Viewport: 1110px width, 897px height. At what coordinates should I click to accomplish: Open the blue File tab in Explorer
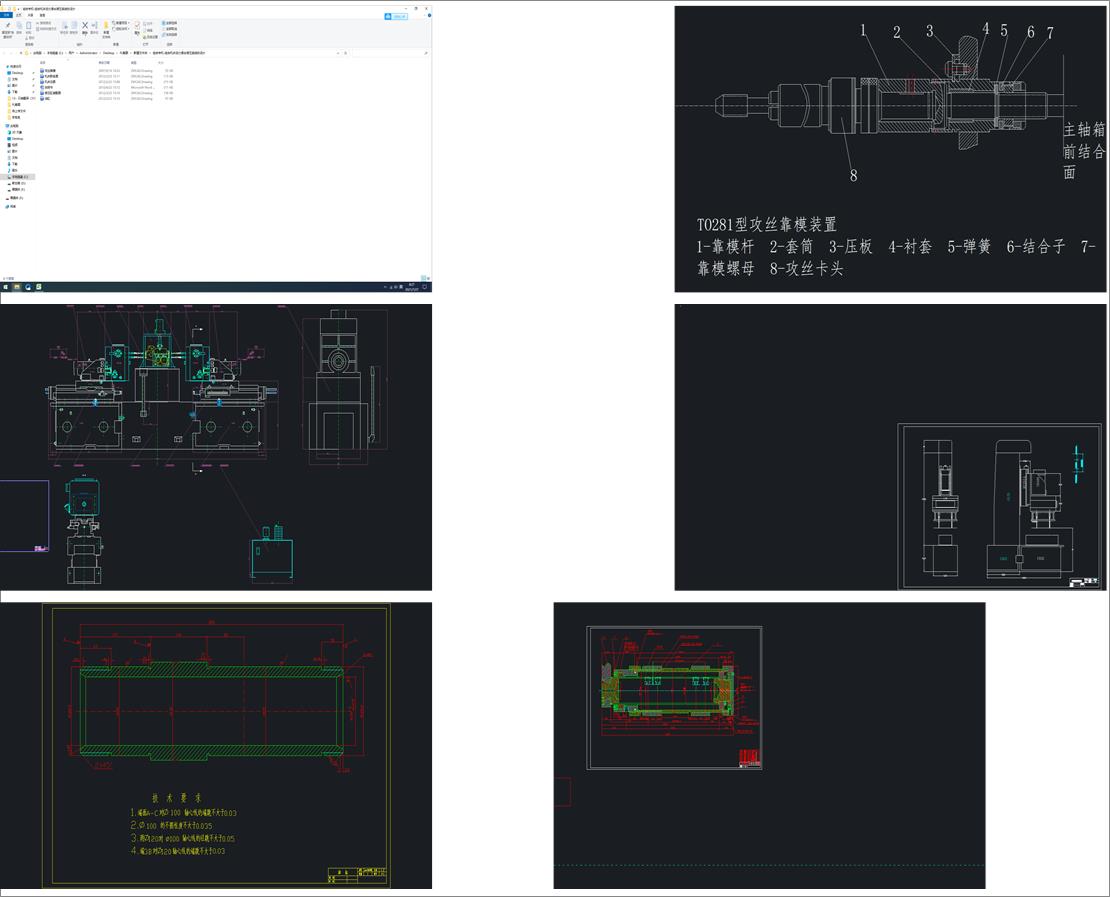coord(5,15)
